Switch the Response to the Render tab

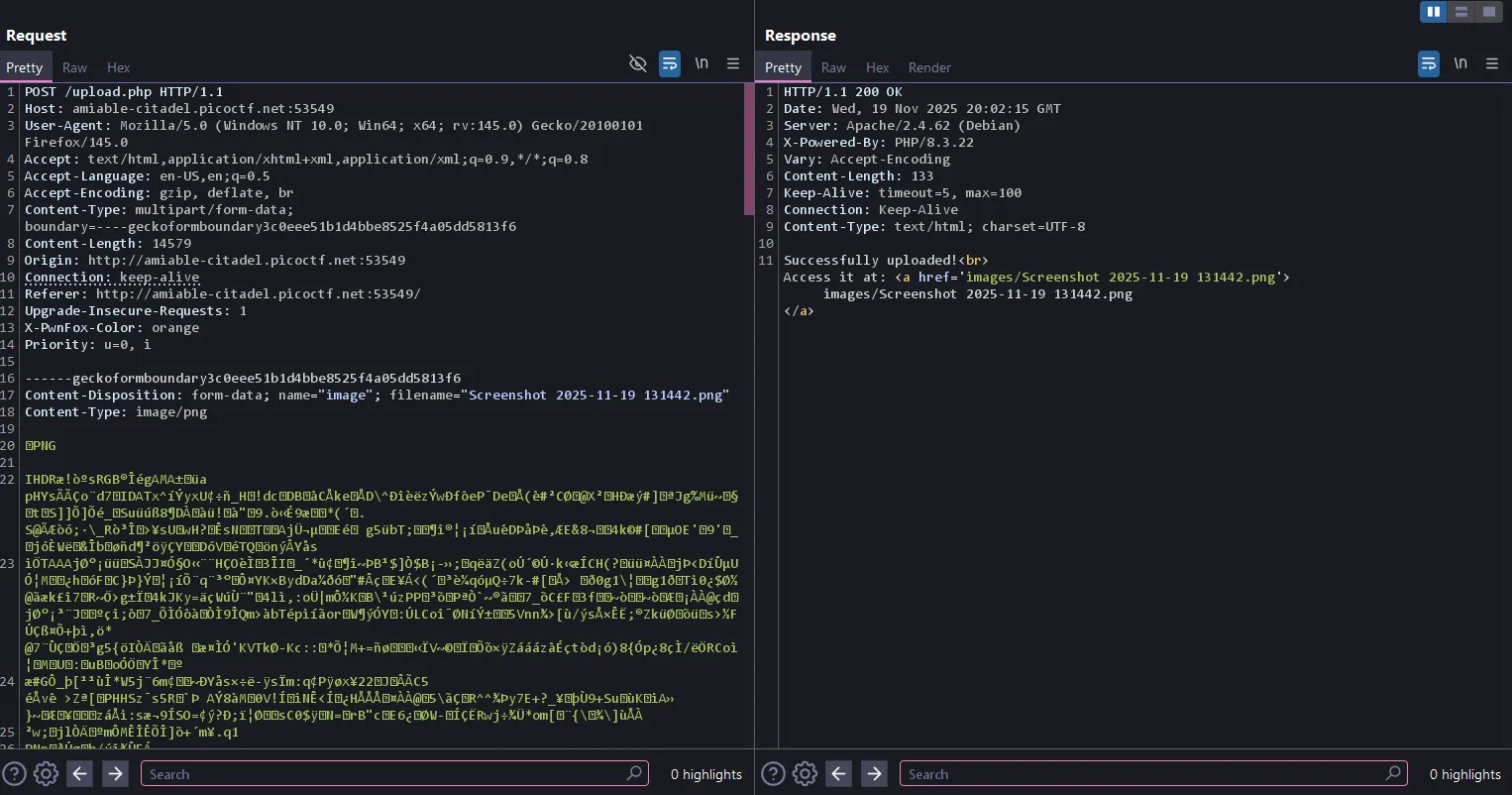click(x=929, y=67)
